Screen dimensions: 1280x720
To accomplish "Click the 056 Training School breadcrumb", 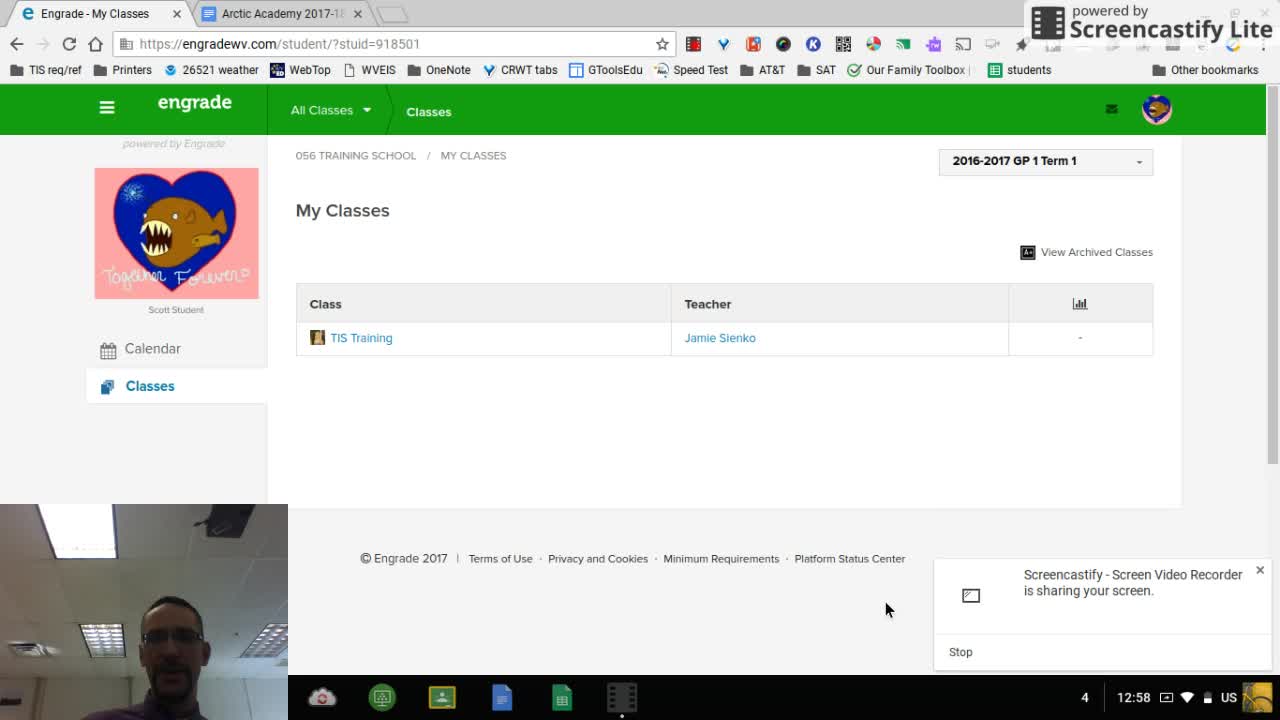I will (356, 156).
